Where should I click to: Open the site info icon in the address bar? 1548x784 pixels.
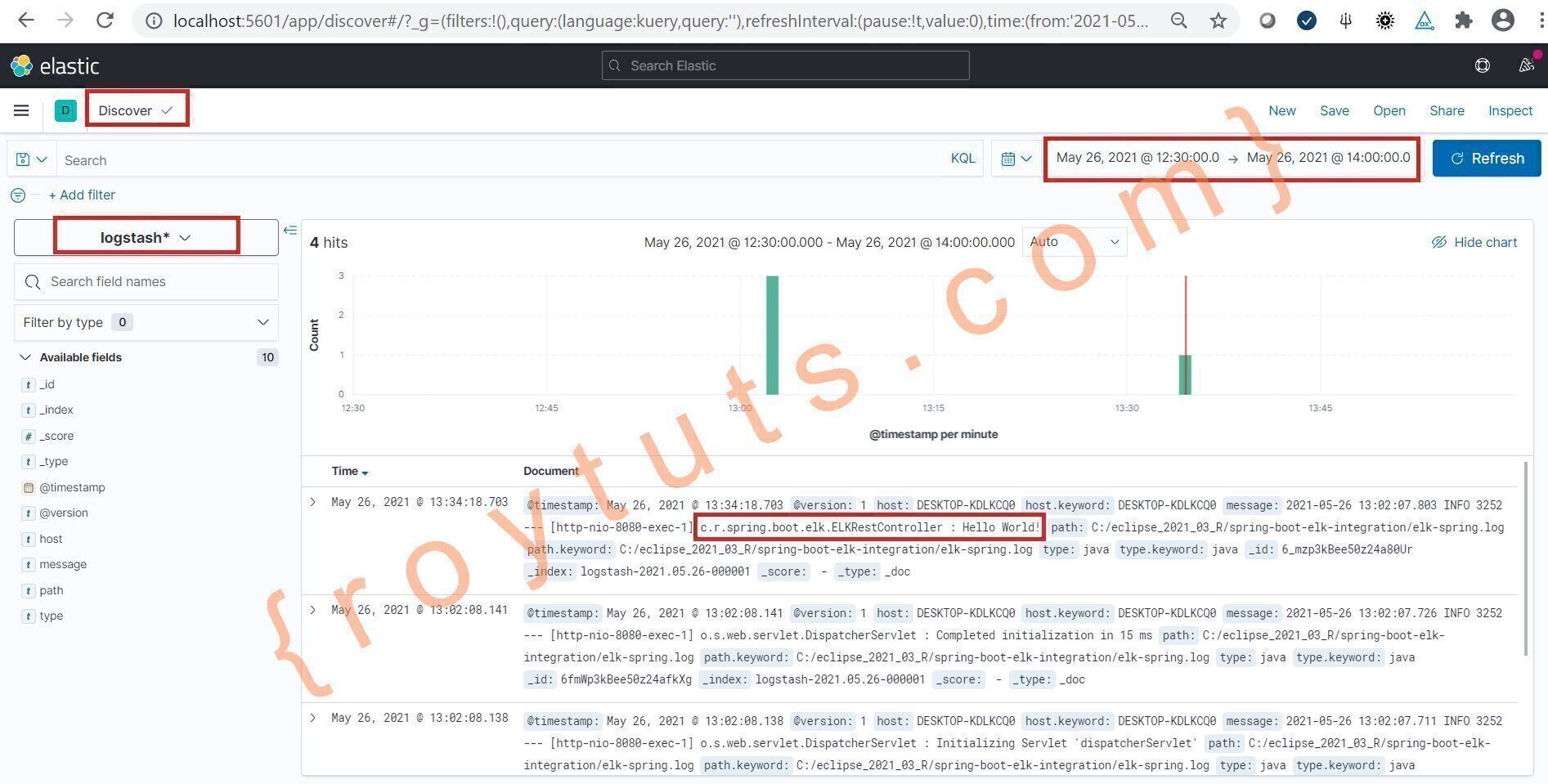[x=153, y=20]
